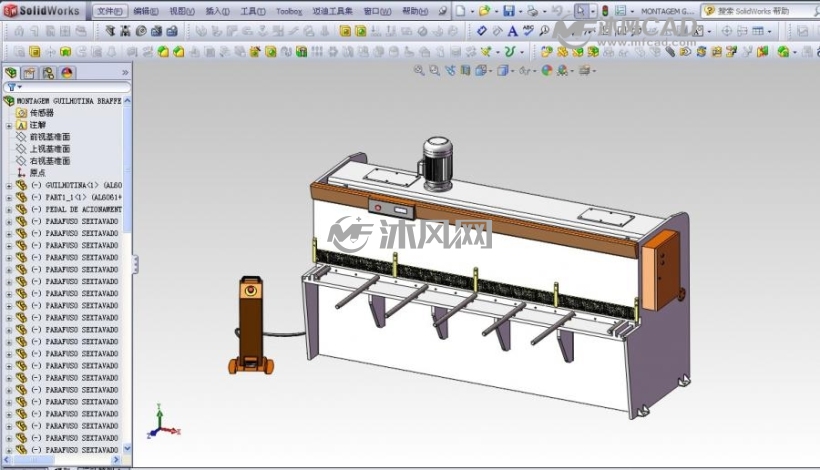The width and height of the screenshot is (820, 470).
Task: Switch to DisplayManager color ball tab
Action: point(67,73)
